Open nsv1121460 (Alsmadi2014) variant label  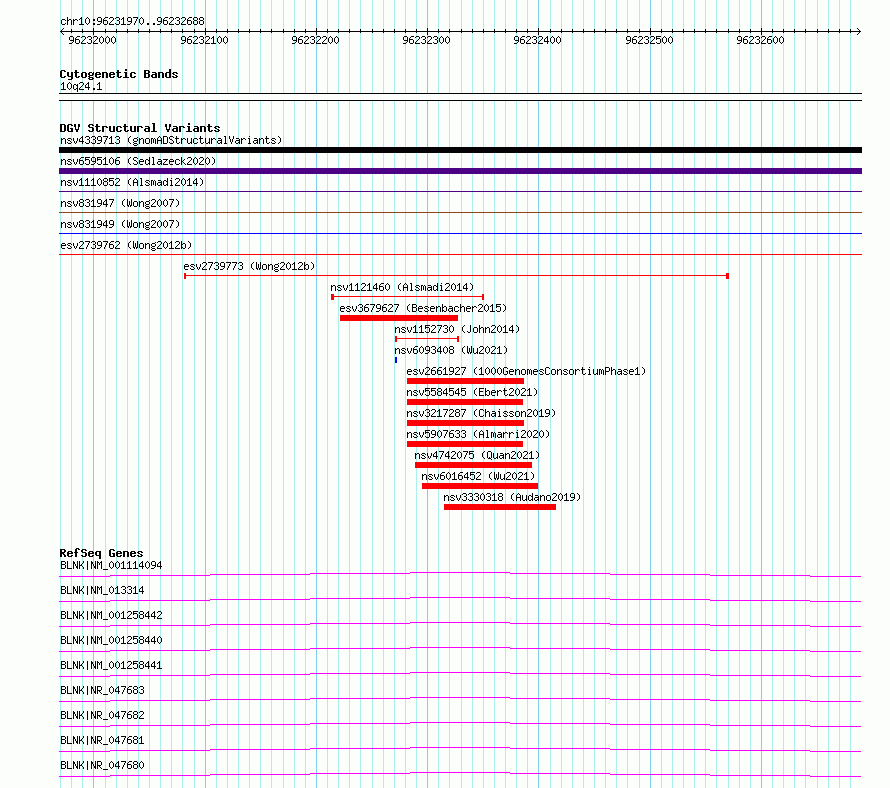[x=402, y=287]
